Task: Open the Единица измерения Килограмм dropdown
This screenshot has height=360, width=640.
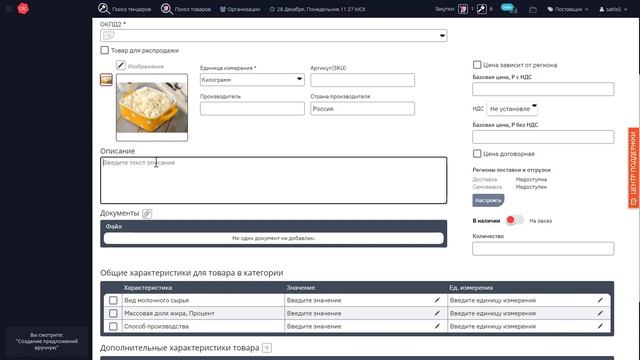Action: pyautogui.click(x=252, y=80)
